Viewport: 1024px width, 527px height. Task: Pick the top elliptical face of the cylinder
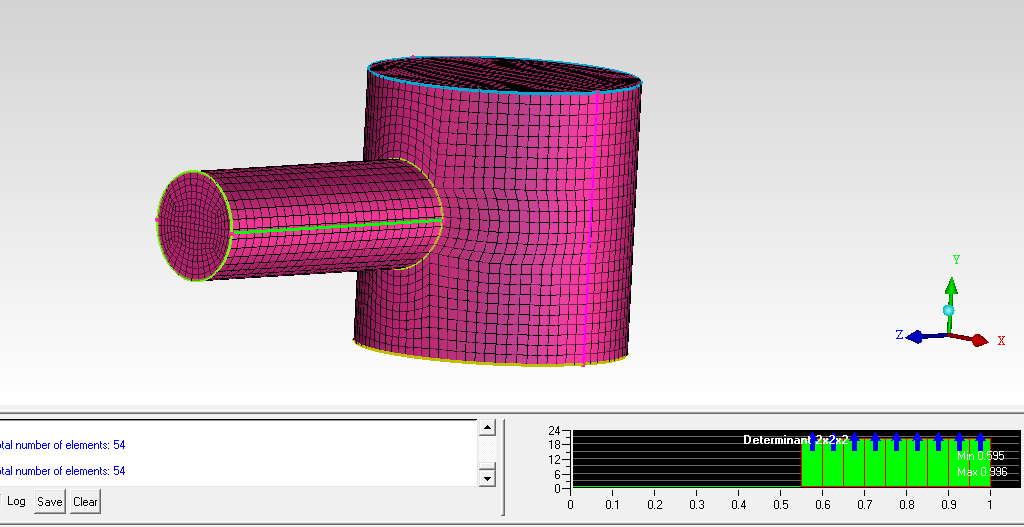coord(505,75)
